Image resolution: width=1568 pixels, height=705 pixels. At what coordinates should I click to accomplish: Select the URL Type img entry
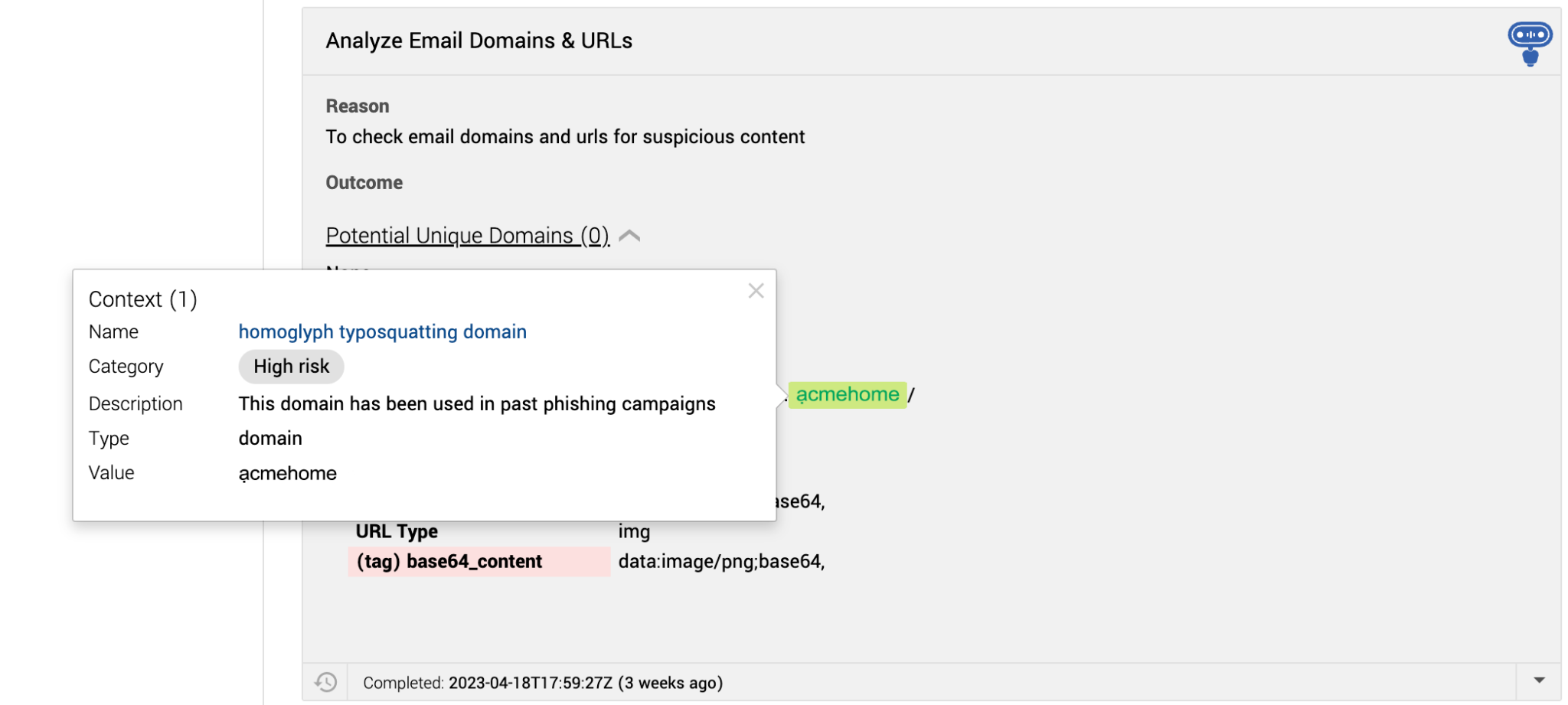pos(634,530)
